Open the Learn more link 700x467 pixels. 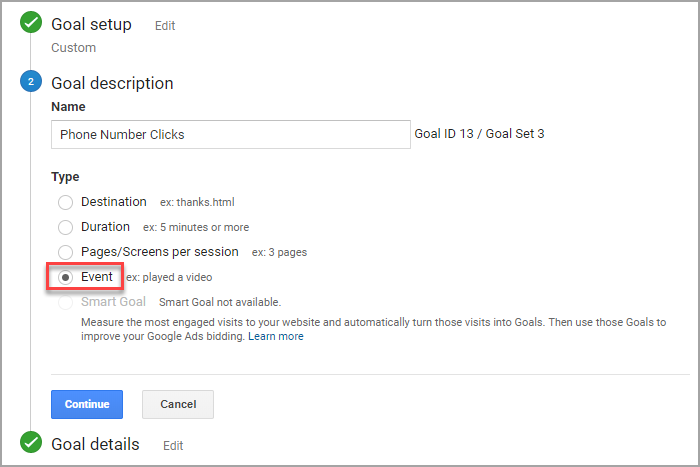pos(275,336)
